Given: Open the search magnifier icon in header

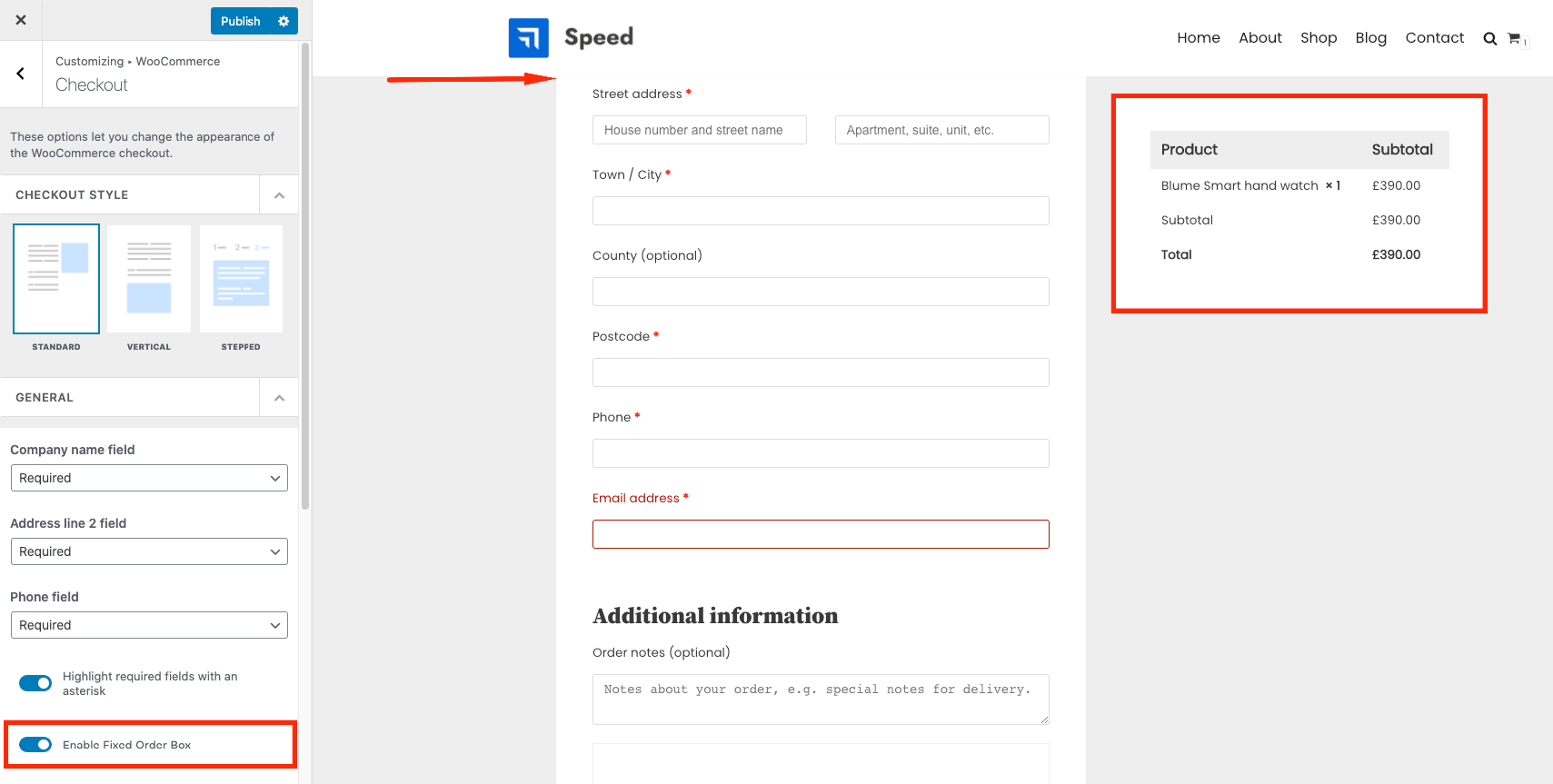Looking at the screenshot, I should (x=1489, y=39).
